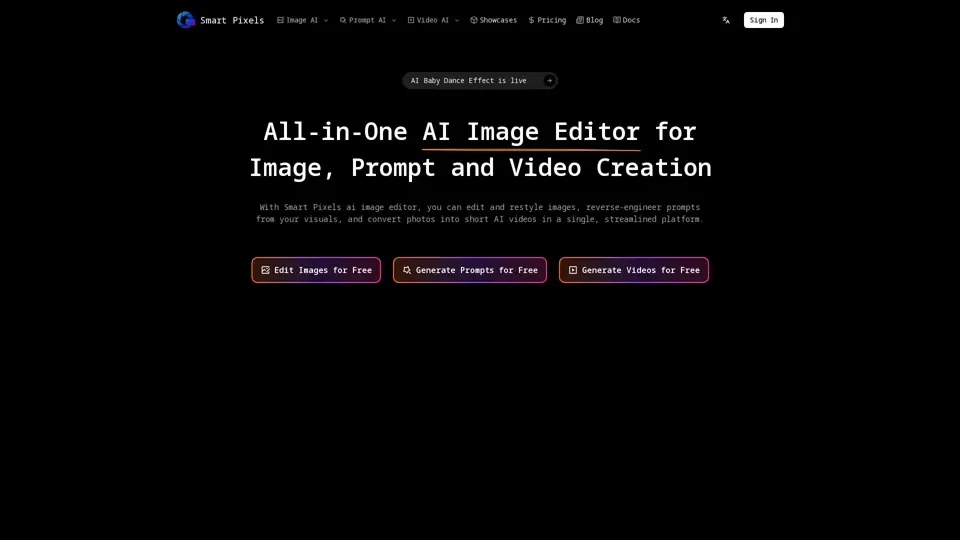
Task: Click Generate Videos for Free button
Action: [x=634, y=270]
